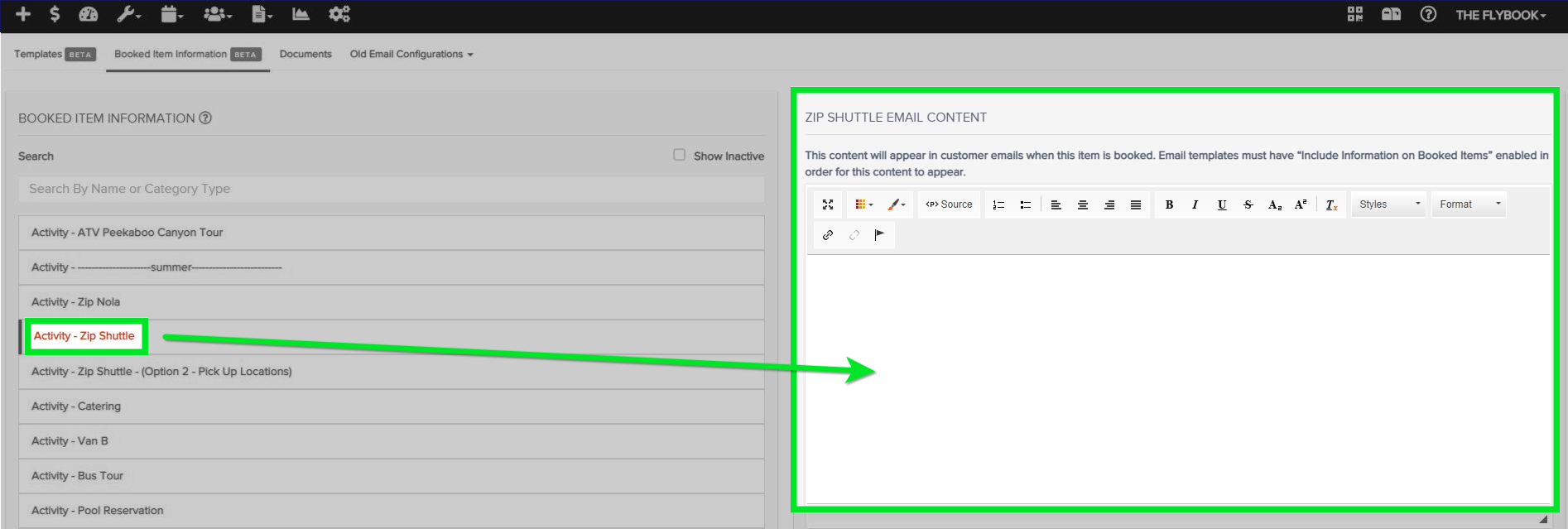Toggle the Show Inactive checkbox

[679, 155]
